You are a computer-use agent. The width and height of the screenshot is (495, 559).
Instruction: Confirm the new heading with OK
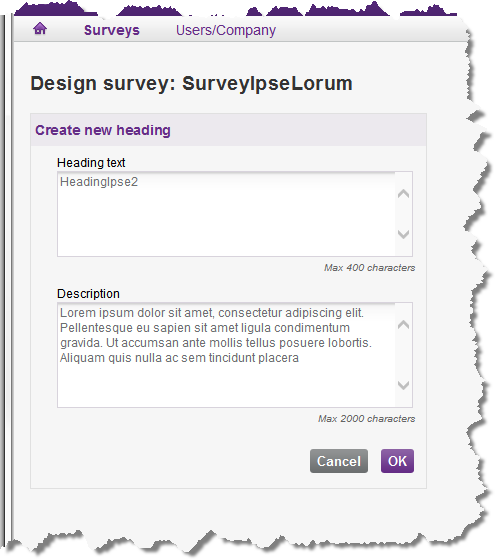[x=397, y=461]
